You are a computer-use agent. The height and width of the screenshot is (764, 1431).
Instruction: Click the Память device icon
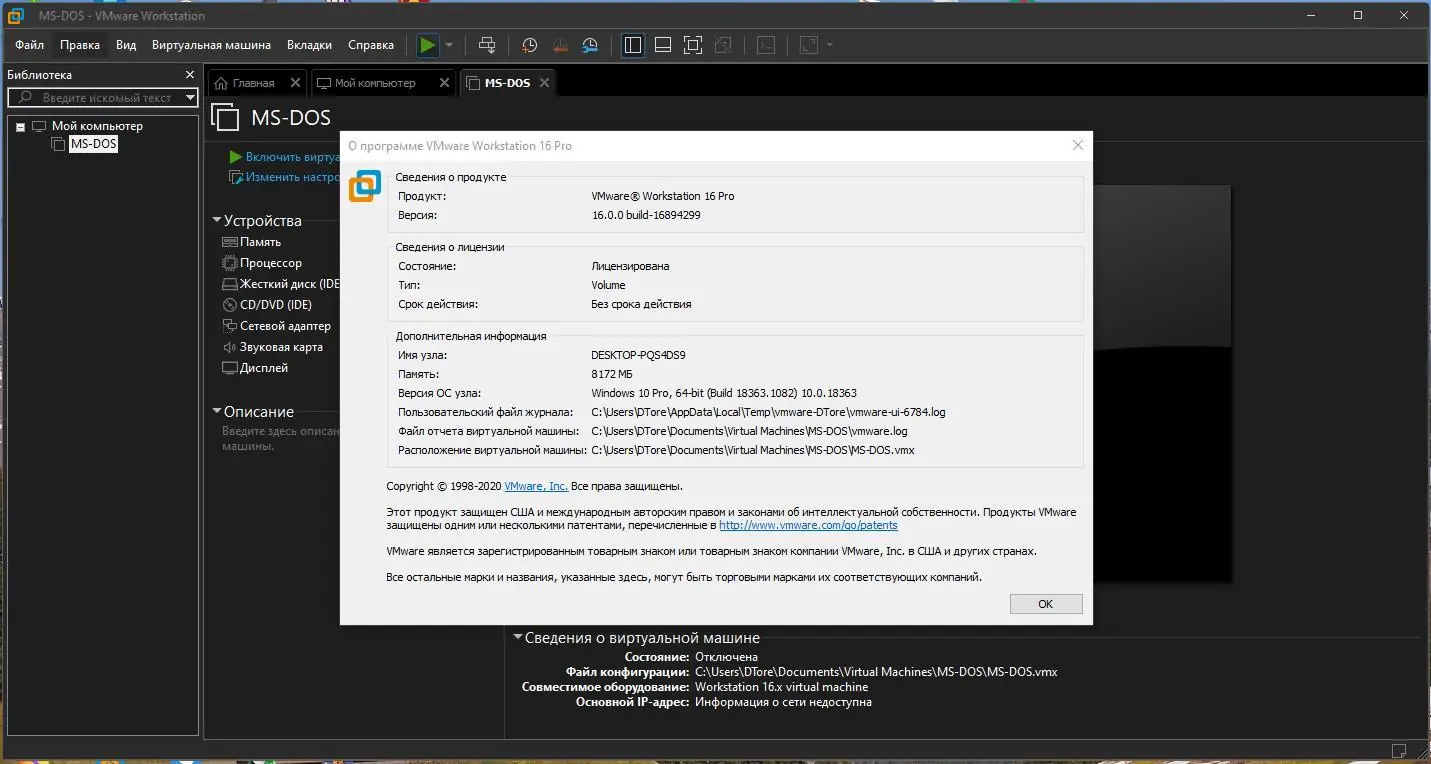[230, 242]
